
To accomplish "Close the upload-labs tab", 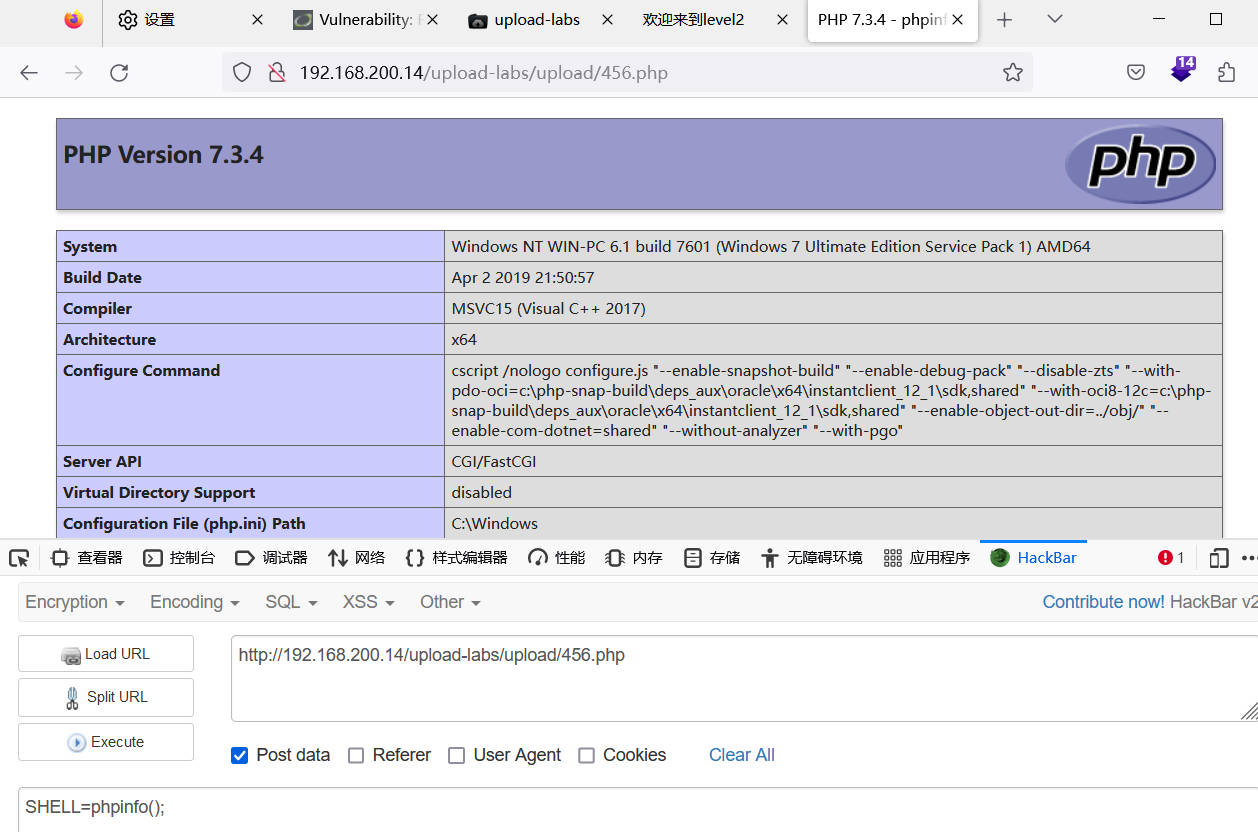I will (607, 20).
